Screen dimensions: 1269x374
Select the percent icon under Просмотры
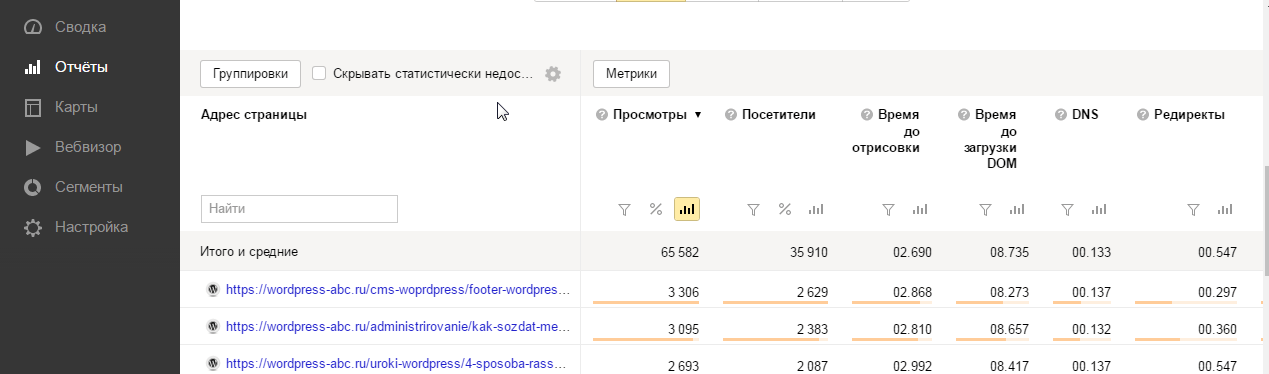pos(656,209)
